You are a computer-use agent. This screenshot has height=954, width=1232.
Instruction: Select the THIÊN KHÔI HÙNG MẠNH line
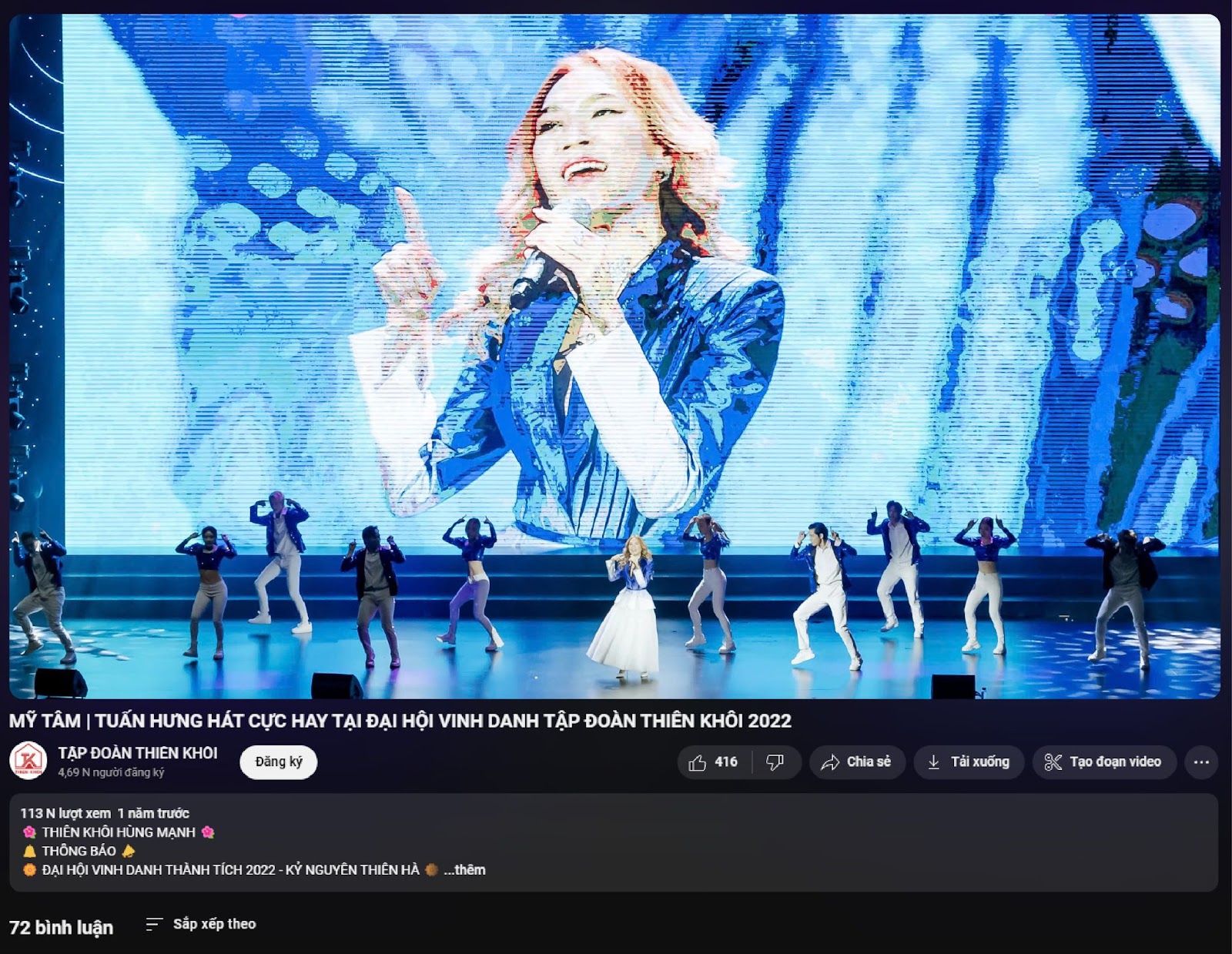coord(119,832)
